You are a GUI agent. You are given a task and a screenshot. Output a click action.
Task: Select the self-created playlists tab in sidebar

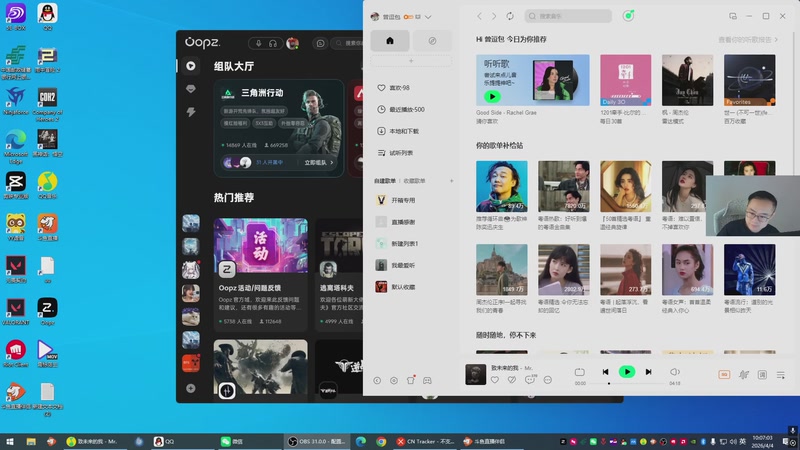pyautogui.click(x=385, y=181)
